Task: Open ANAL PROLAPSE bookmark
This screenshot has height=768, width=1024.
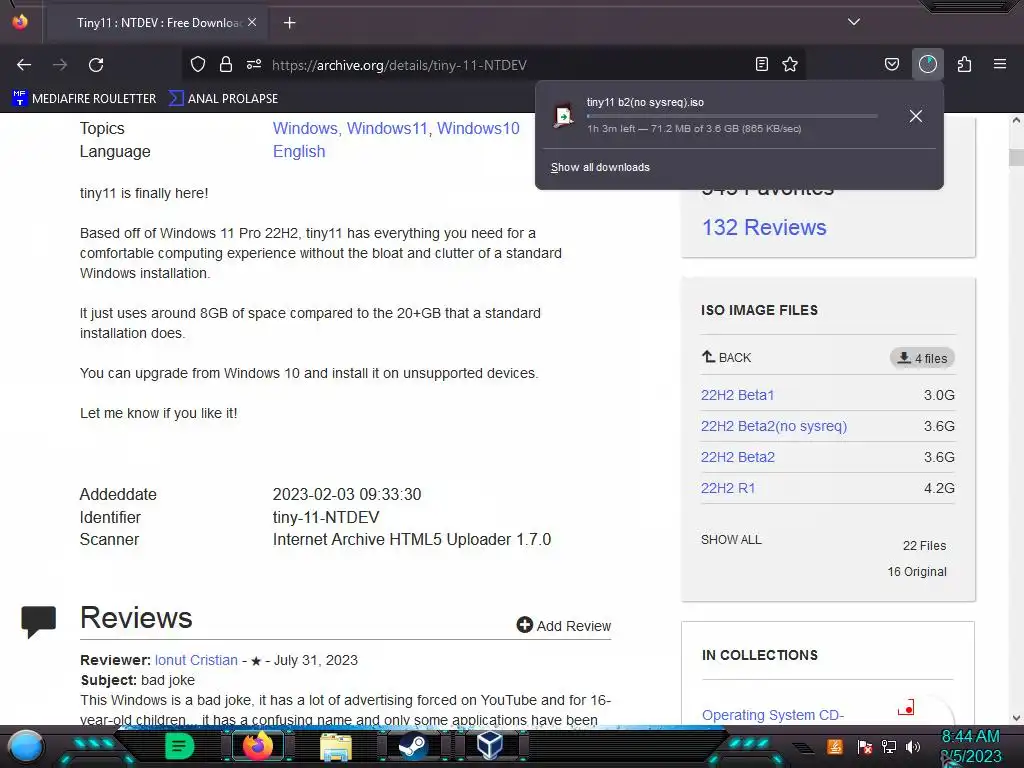Action: click(x=223, y=99)
